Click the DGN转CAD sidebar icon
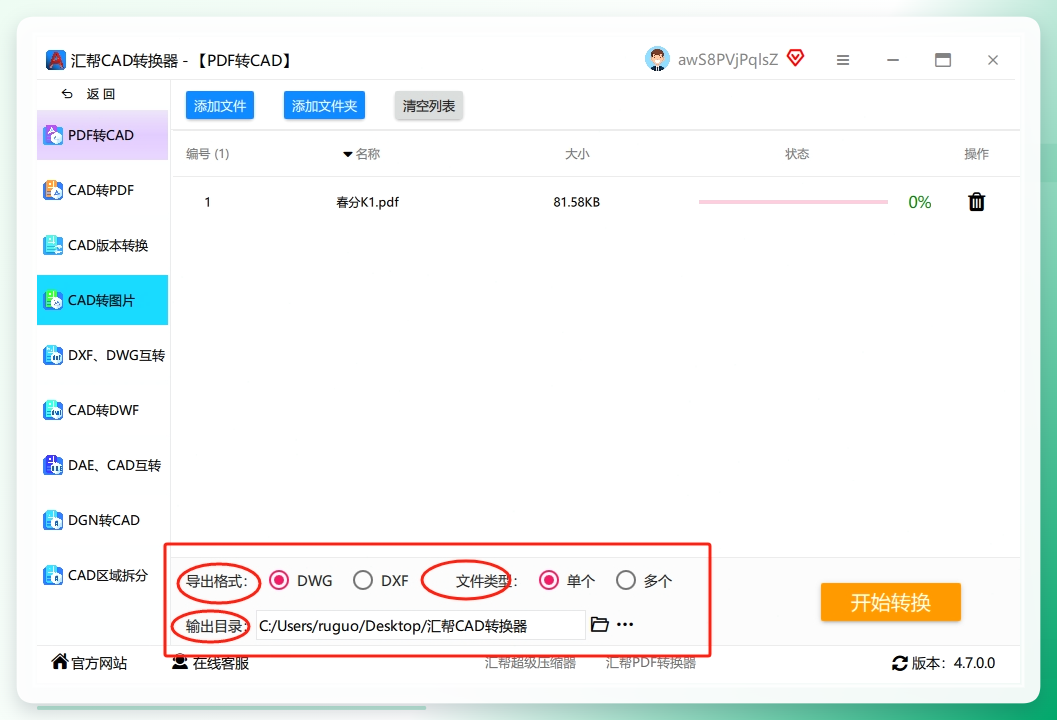This screenshot has width=1057, height=720. click(x=53, y=520)
